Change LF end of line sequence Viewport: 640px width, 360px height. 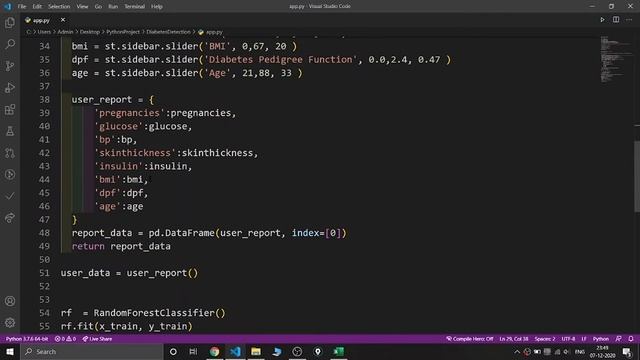pyautogui.click(x=584, y=339)
